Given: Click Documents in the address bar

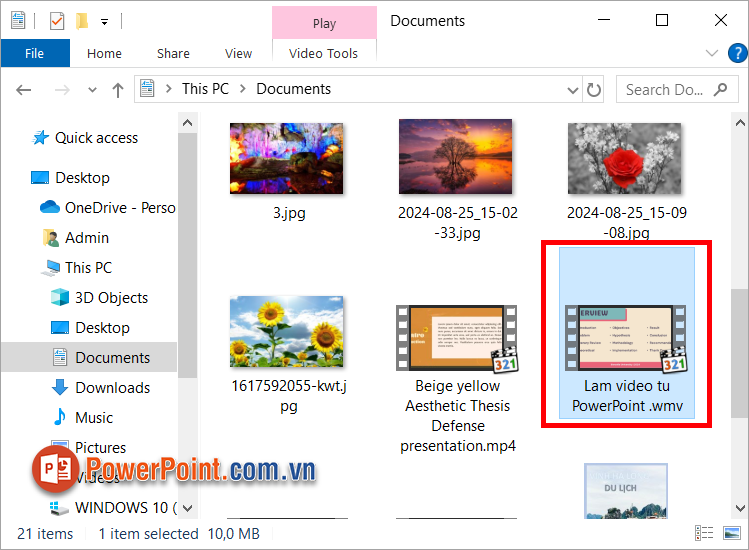Looking at the screenshot, I should coord(293,89).
